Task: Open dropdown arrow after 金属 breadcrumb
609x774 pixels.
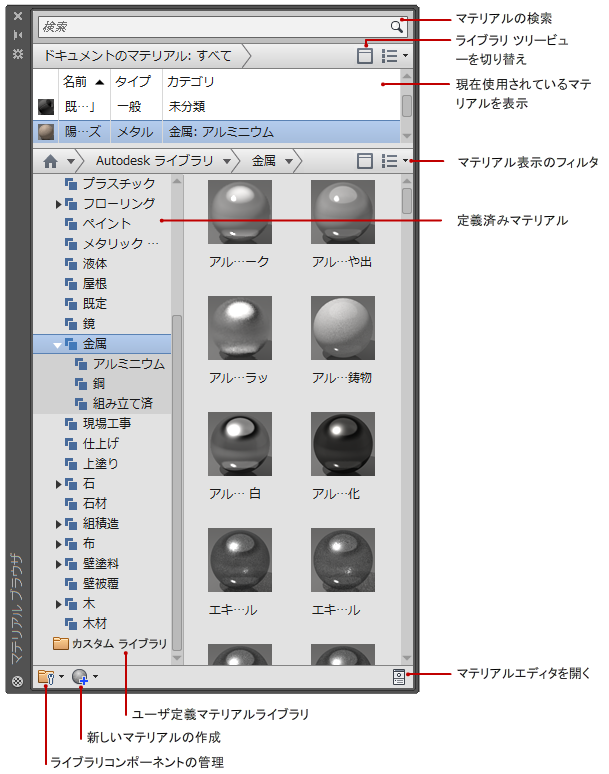Action: pos(289,161)
